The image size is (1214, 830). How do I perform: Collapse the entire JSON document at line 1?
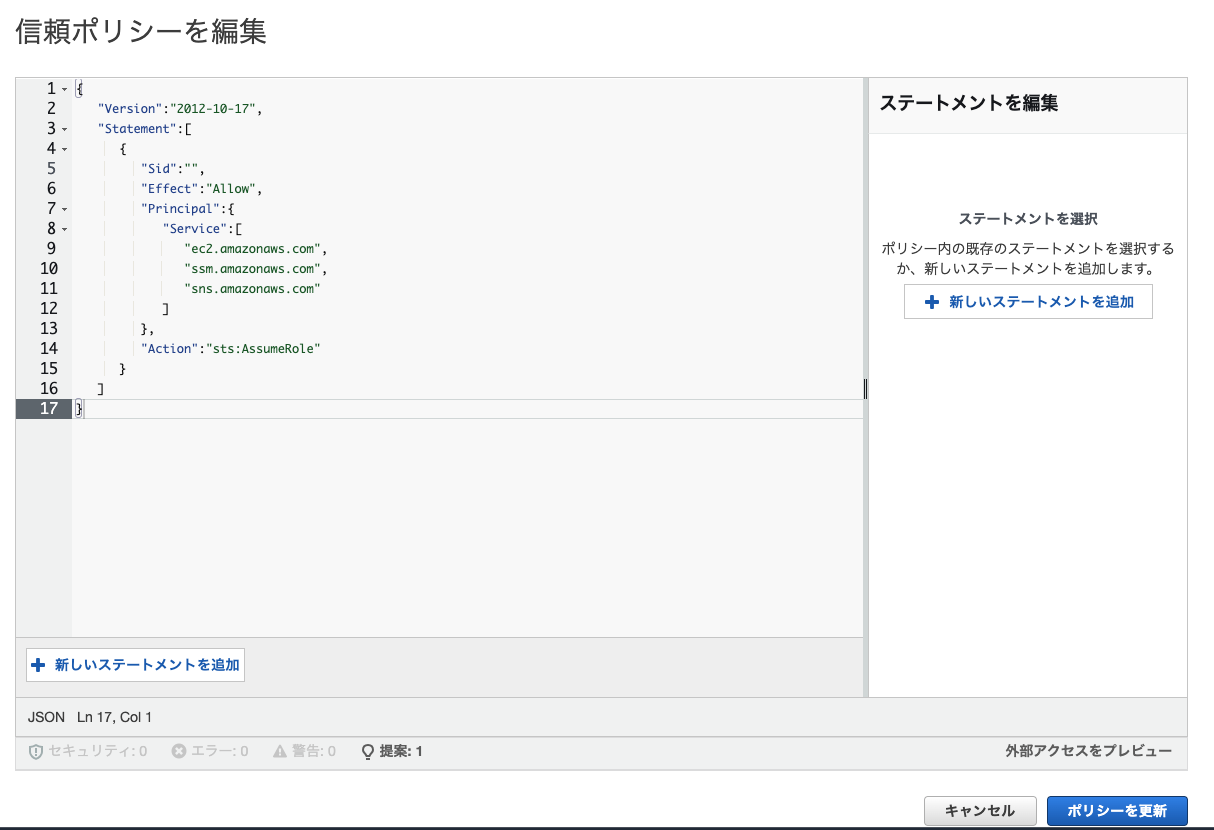66,88
